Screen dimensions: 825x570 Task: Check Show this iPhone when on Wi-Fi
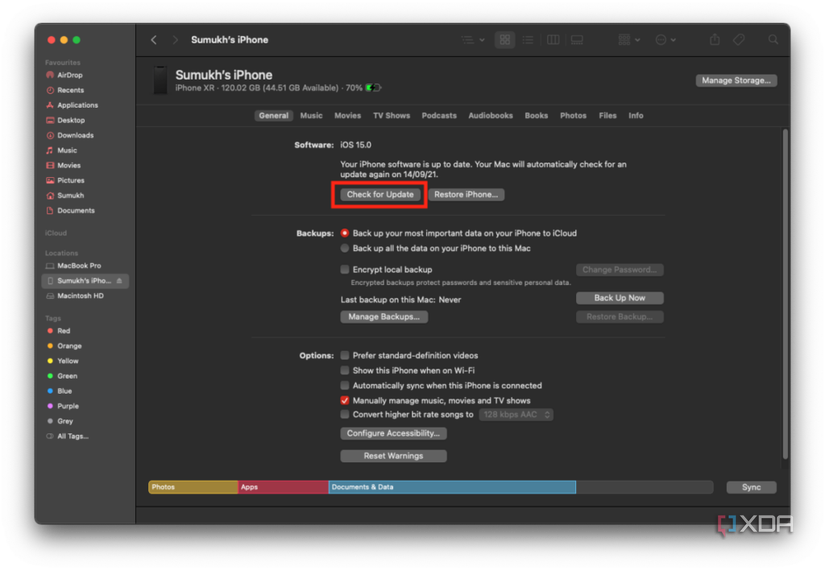pyautogui.click(x=345, y=371)
